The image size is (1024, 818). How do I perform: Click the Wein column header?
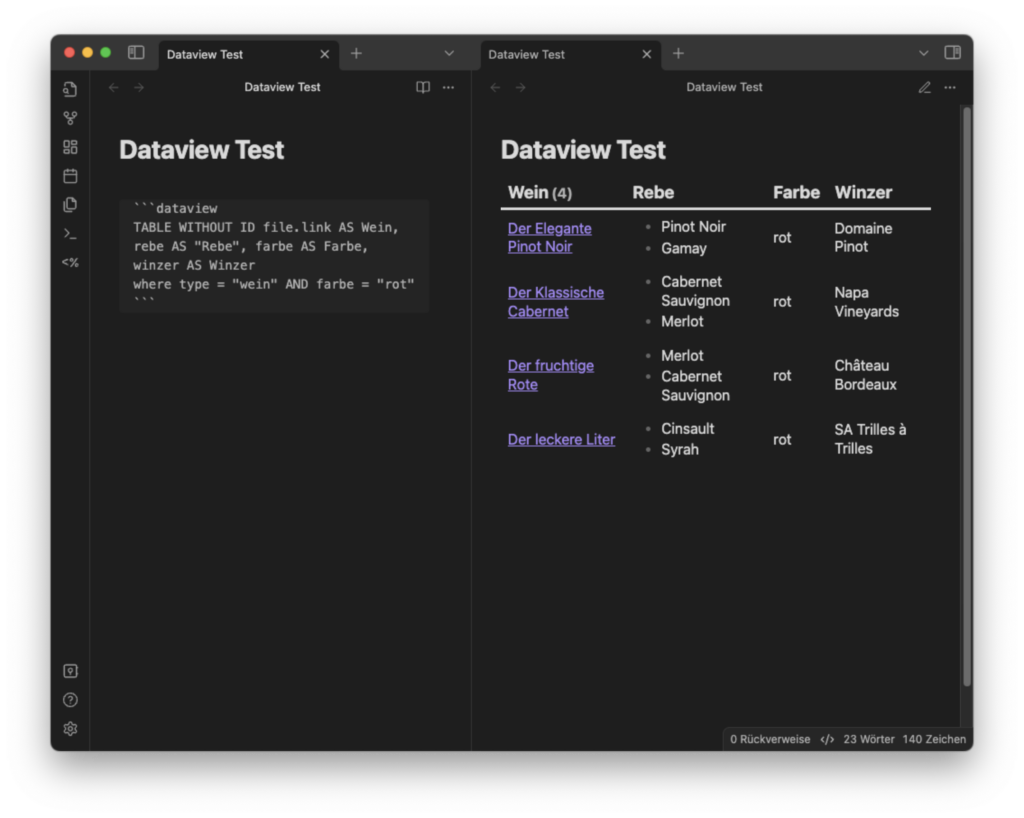(x=539, y=193)
